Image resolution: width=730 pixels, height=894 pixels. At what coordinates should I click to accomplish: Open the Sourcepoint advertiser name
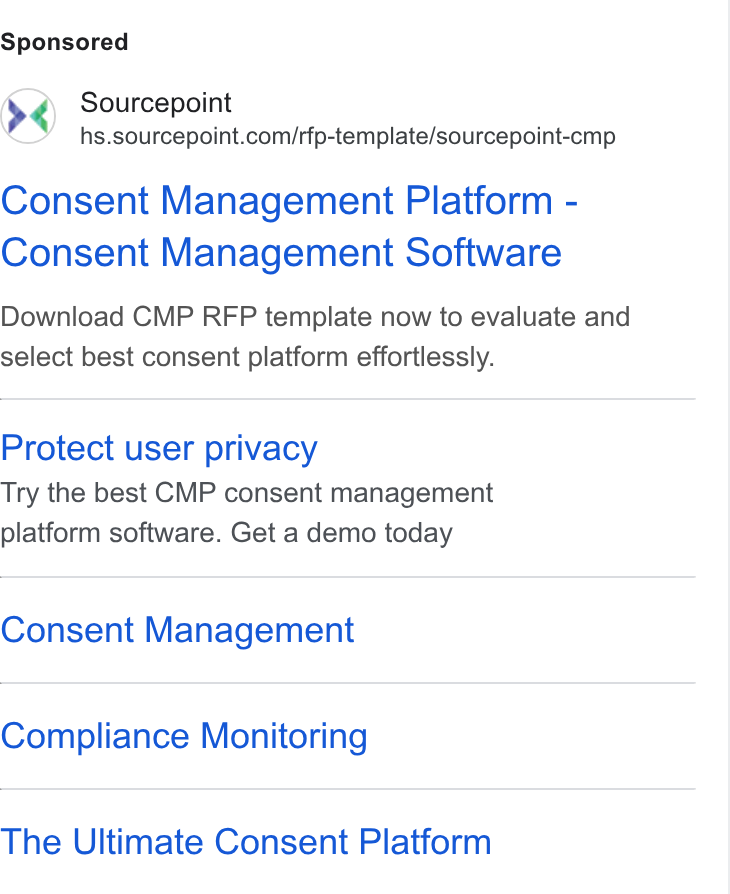pos(156,103)
